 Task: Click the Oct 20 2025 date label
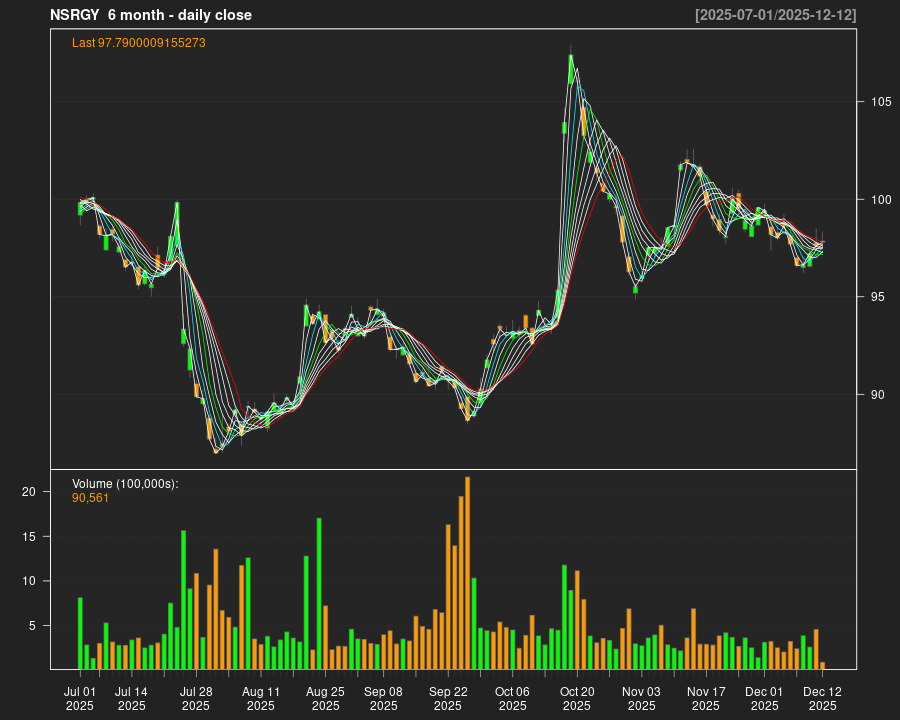coord(577,698)
